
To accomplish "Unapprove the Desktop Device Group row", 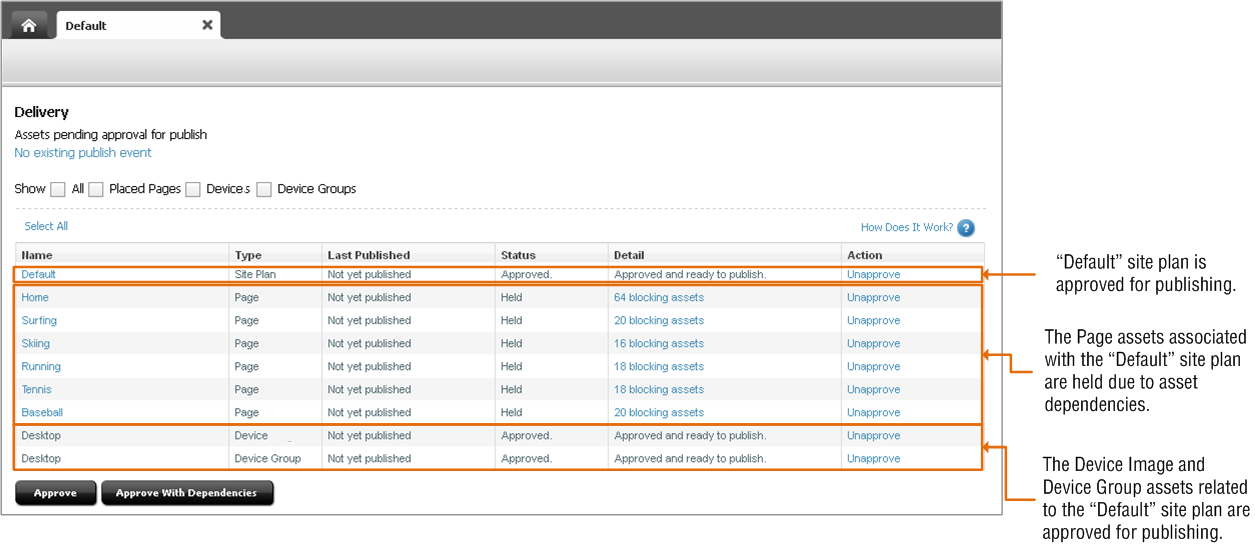I will (x=873, y=458).
